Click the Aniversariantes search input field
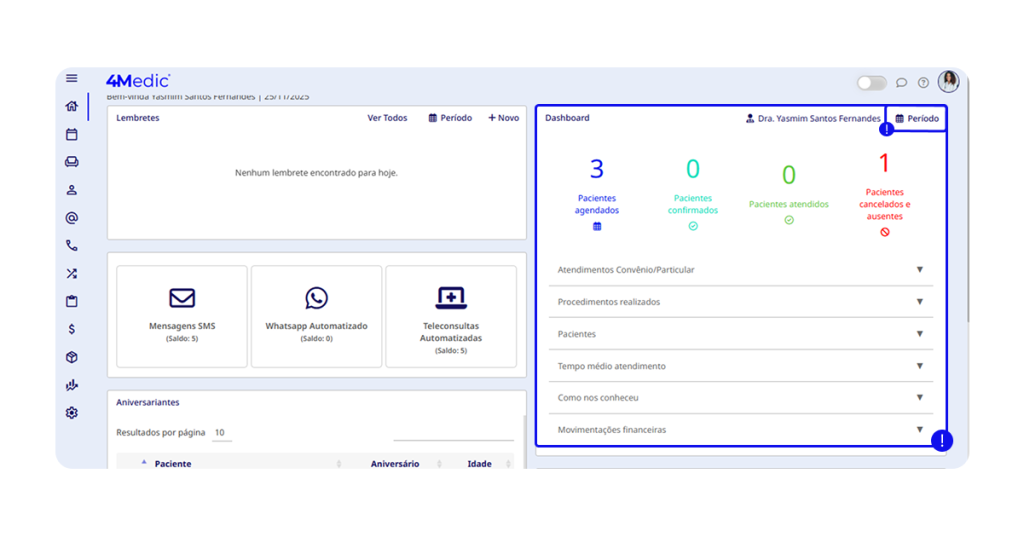The width and height of the screenshot is (1024, 537). pyautogui.click(x=453, y=432)
